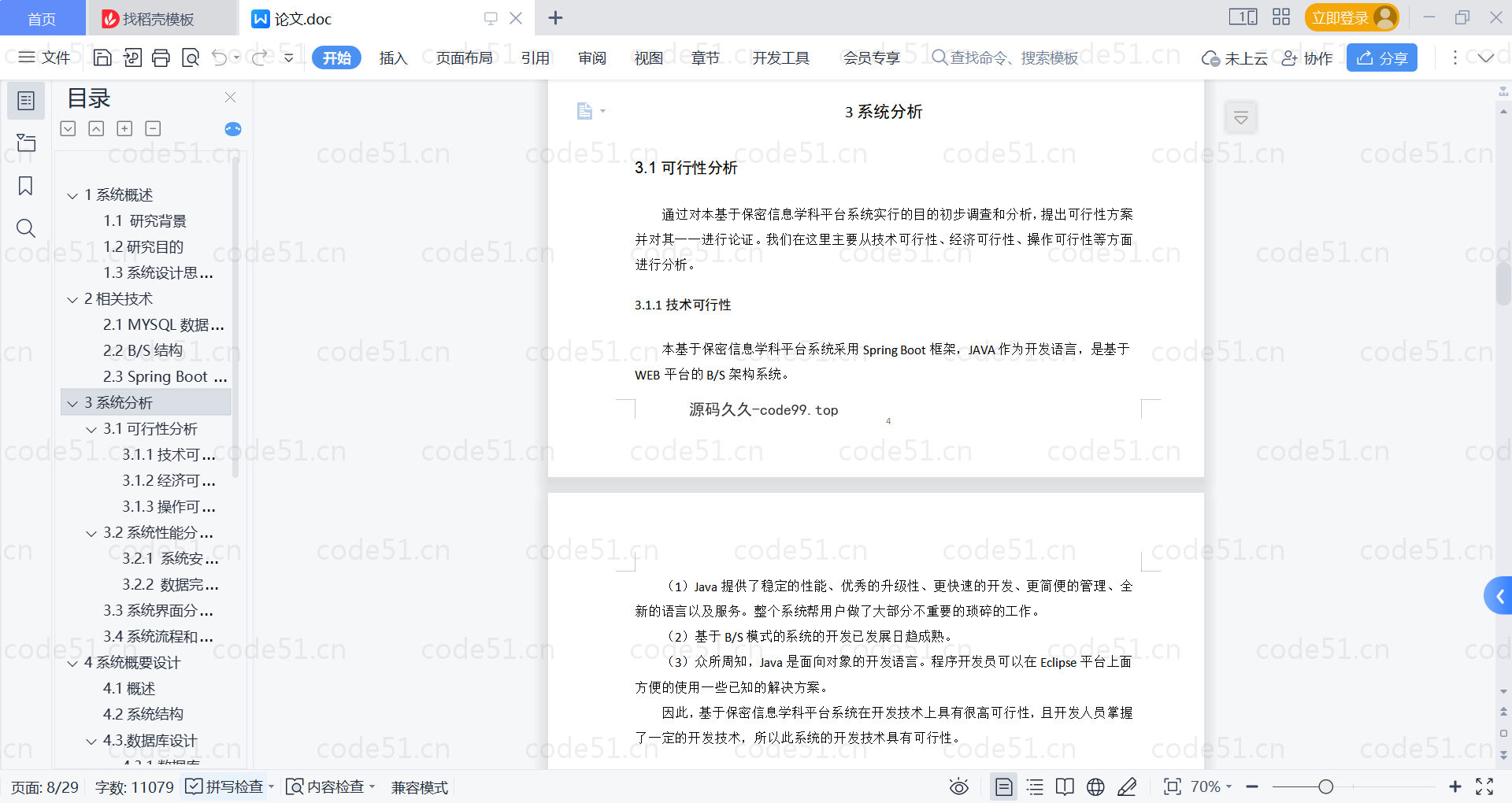Click the 未上云 cloud status button

point(1234,57)
